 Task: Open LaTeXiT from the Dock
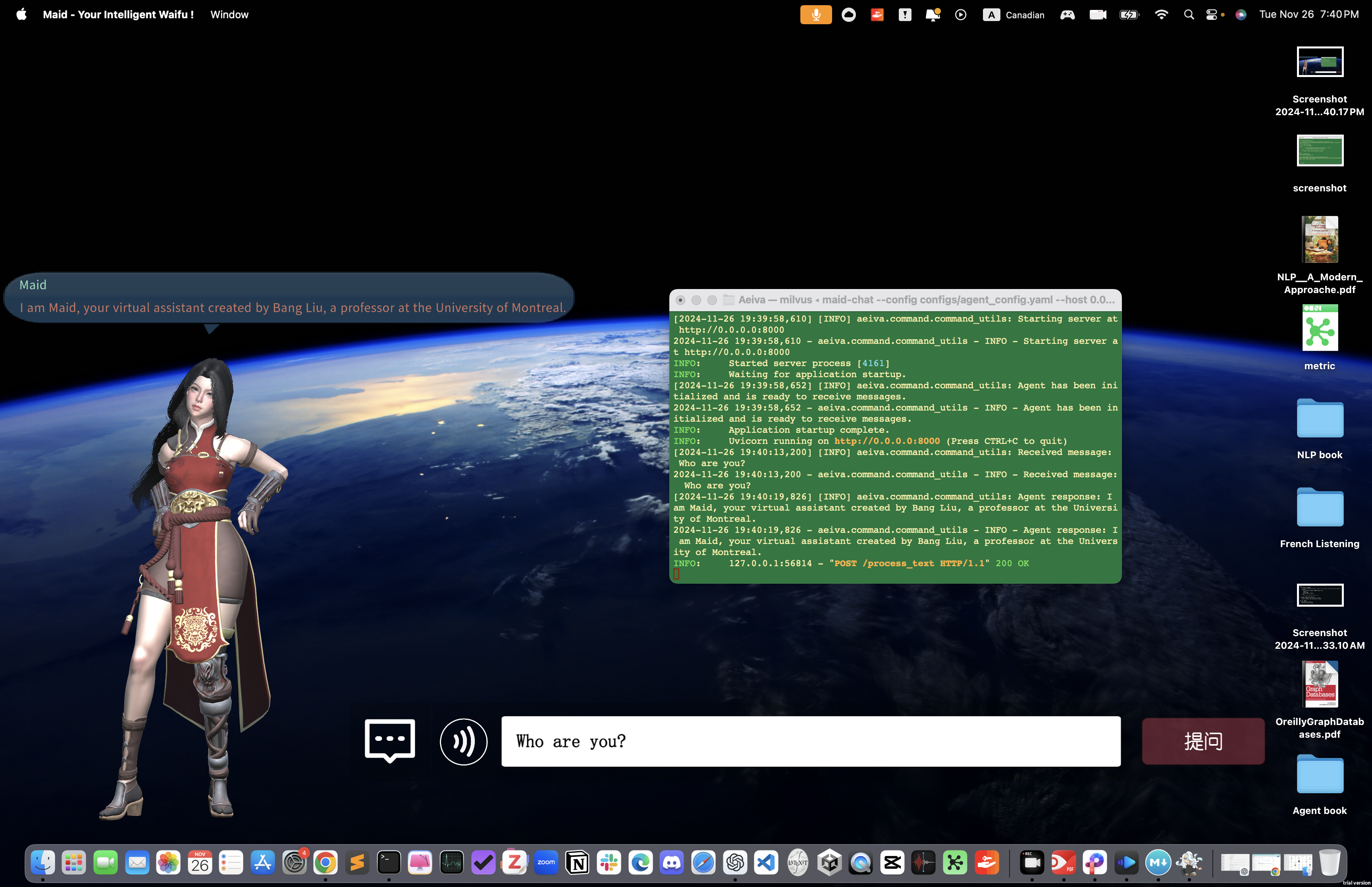[x=798, y=862]
